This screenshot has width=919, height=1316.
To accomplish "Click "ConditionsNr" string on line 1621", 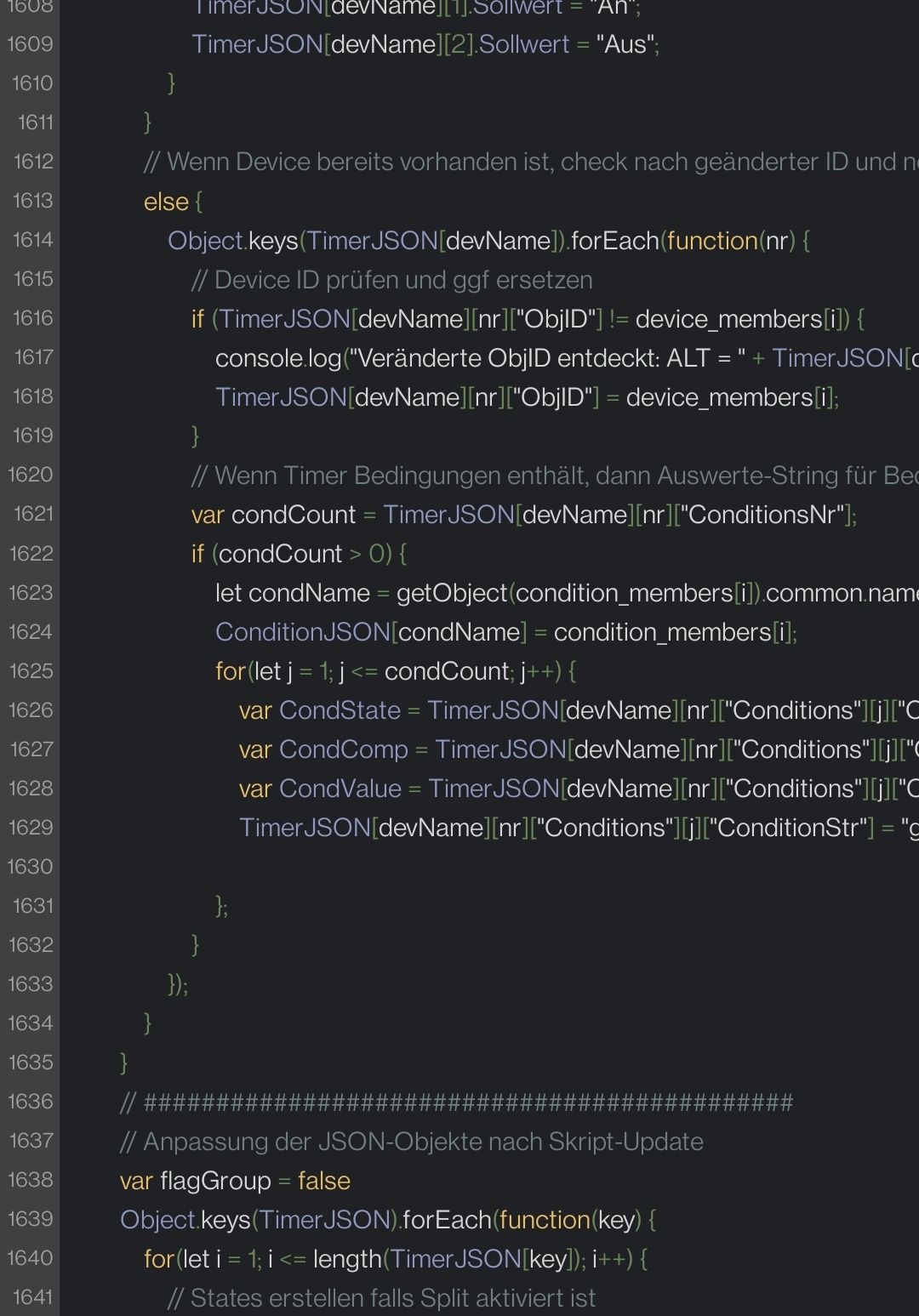I will pyautogui.click(x=762, y=515).
